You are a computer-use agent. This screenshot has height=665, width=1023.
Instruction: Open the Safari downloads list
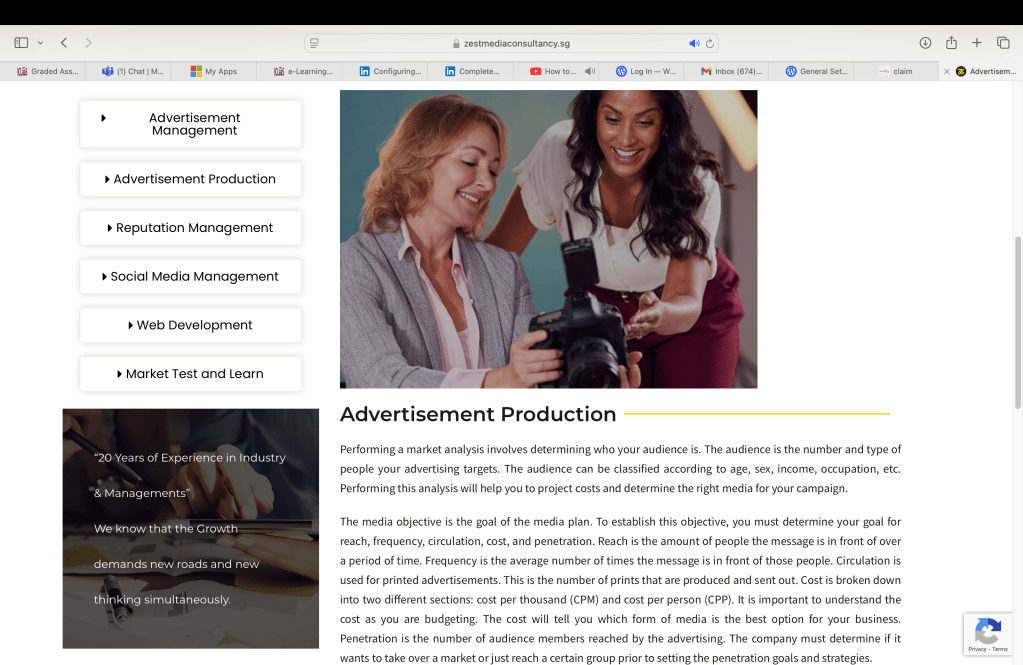(x=925, y=43)
